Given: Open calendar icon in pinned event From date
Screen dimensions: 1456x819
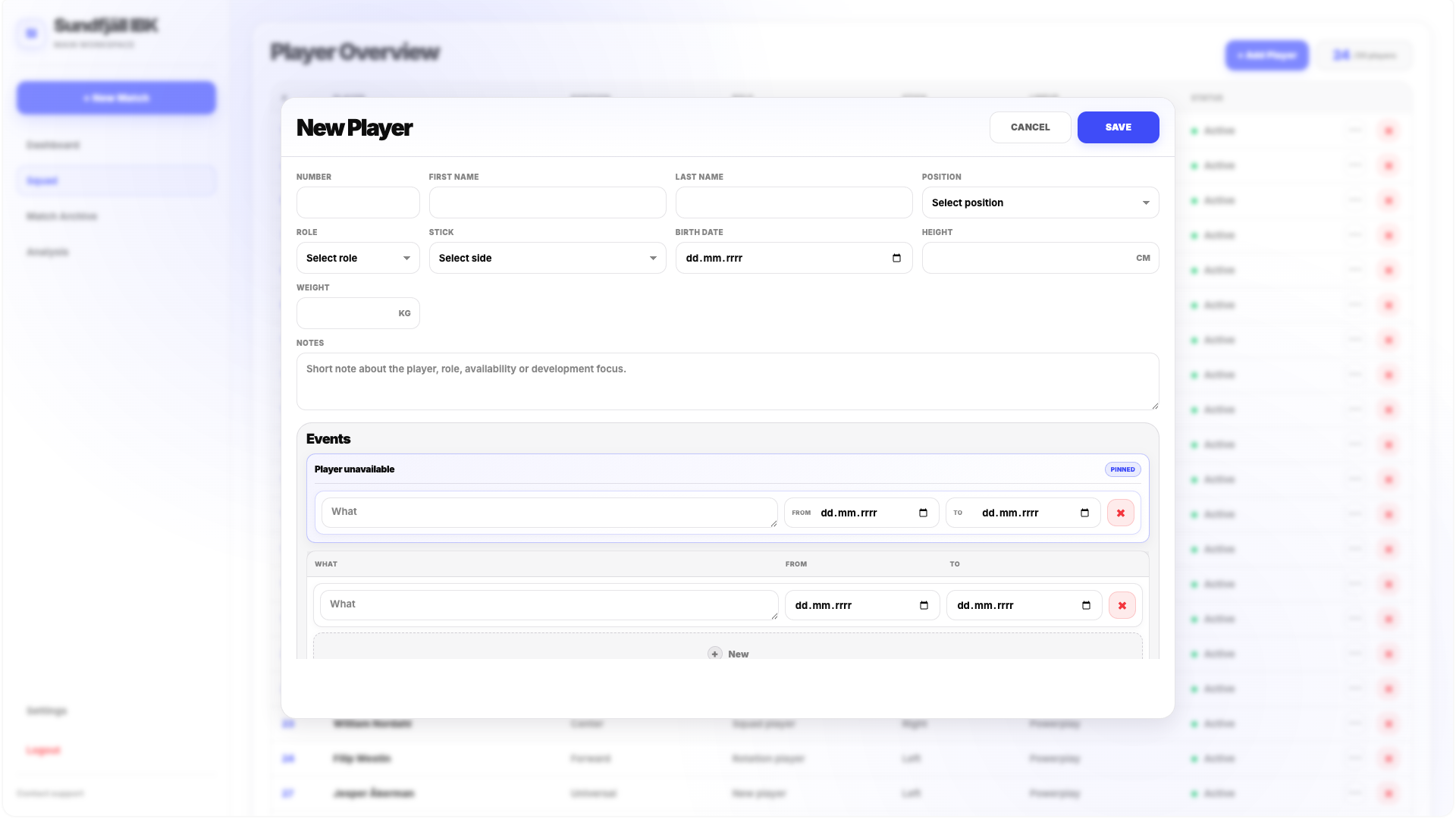Looking at the screenshot, I should [x=923, y=513].
